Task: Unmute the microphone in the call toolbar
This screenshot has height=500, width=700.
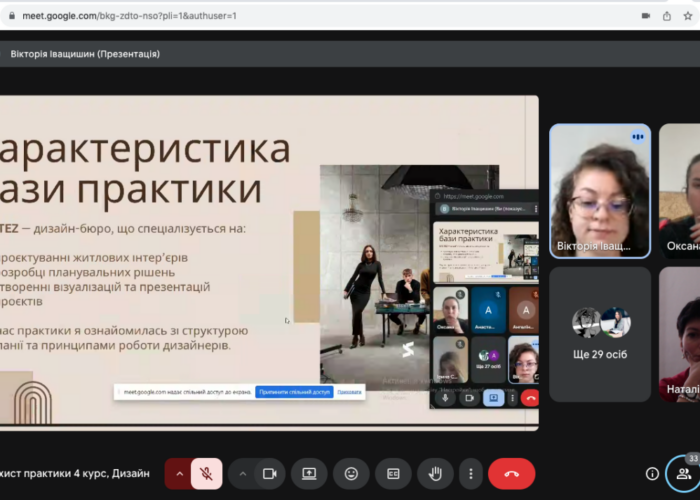Action: click(207, 474)
